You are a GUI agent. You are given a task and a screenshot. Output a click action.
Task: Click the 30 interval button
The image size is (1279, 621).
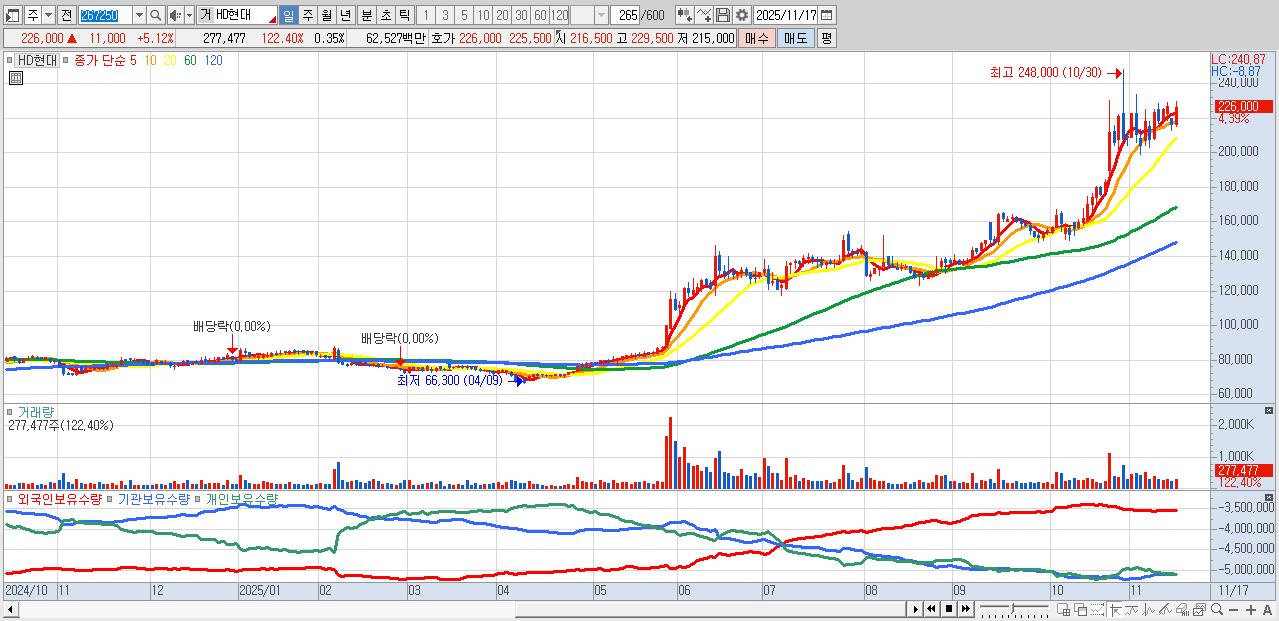pos(521,15)
